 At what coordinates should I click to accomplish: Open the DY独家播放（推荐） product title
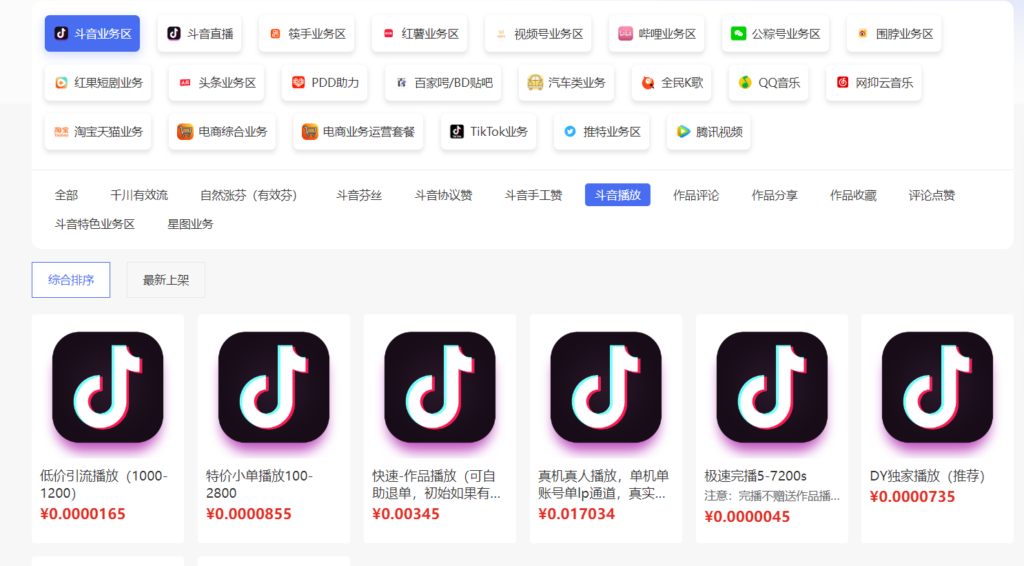coord(927,476)
